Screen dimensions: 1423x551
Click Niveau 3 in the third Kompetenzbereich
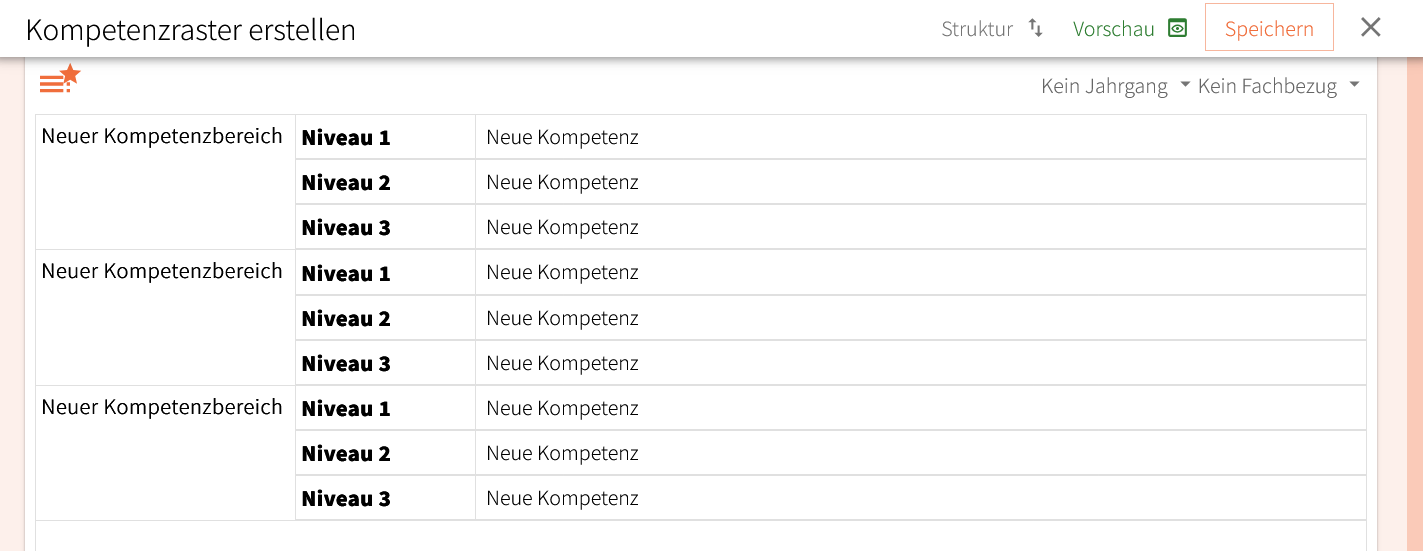346,499
